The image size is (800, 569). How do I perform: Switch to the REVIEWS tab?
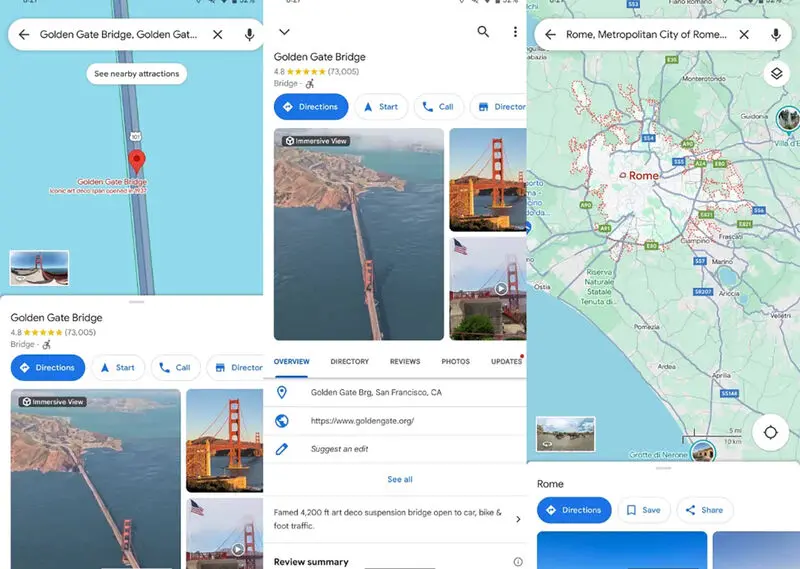point(405,362)
